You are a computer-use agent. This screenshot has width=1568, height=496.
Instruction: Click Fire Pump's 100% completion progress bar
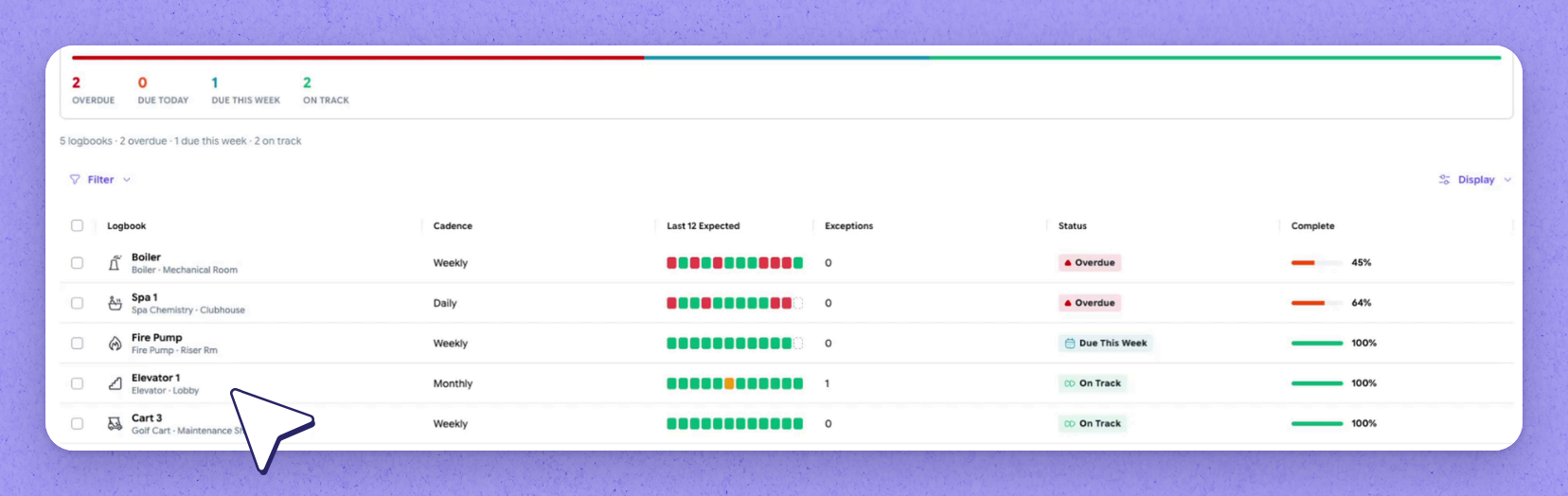(x=1317, y=344)
